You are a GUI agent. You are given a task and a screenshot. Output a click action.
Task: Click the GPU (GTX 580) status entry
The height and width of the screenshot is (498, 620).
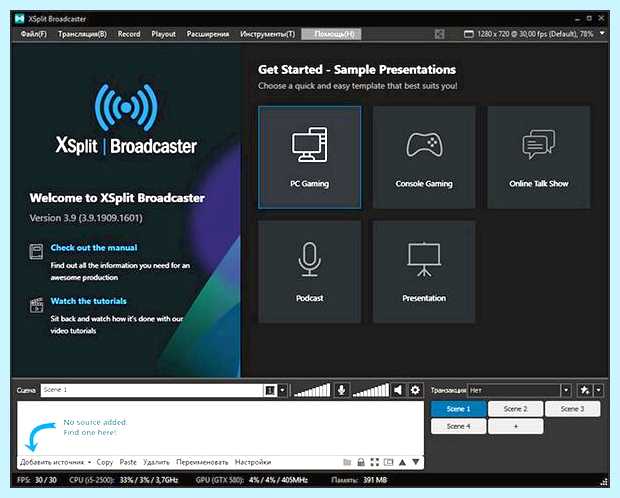point(252,480)
